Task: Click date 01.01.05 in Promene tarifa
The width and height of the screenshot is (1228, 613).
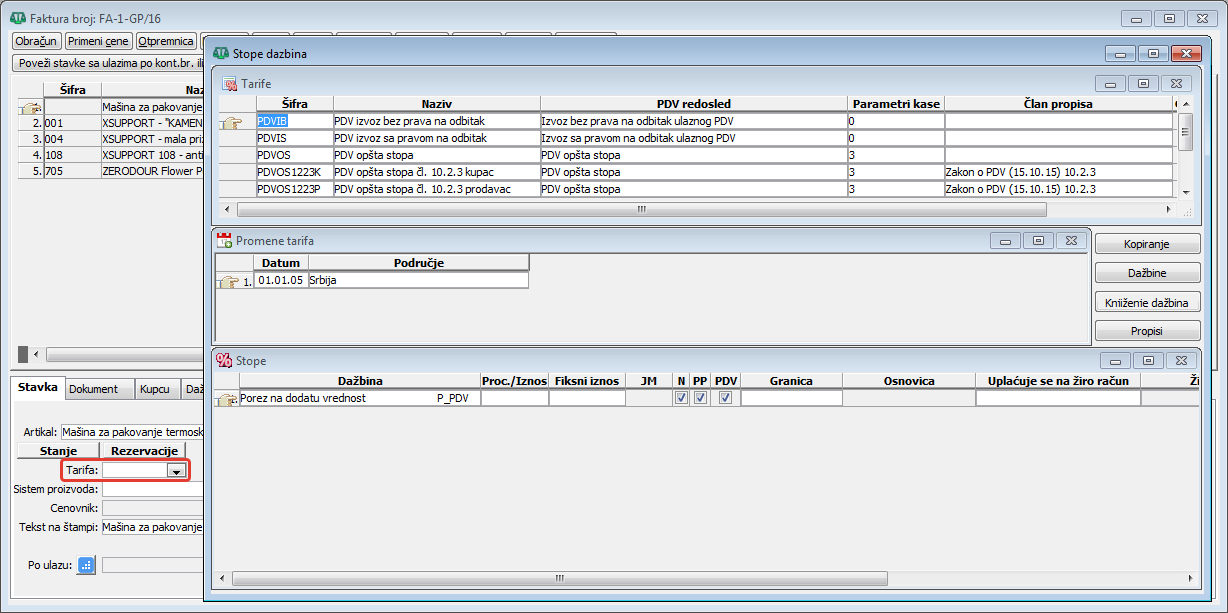Action: [282, 281]
